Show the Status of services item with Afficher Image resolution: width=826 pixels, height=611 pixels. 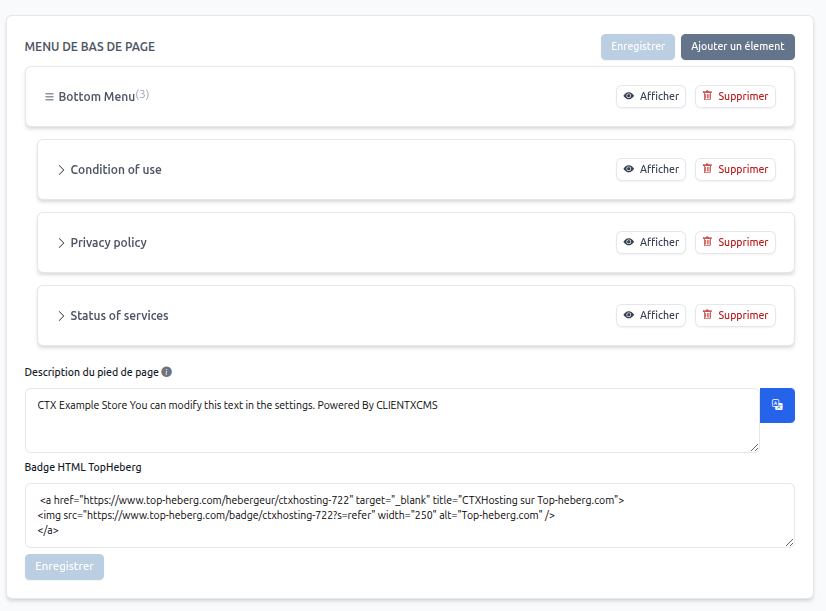pos(650,315)
